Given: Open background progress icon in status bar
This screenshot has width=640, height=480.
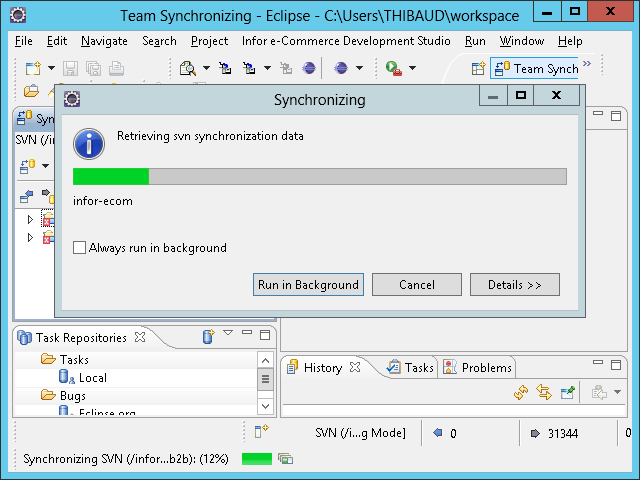Looking at the screenshot, I should tap(286, 459).
